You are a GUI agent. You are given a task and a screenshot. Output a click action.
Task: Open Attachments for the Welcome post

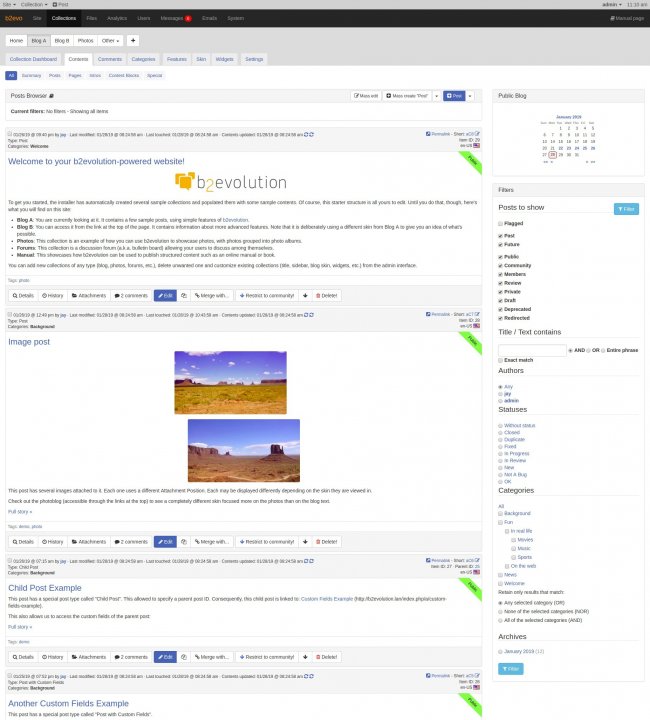[89, 296]
